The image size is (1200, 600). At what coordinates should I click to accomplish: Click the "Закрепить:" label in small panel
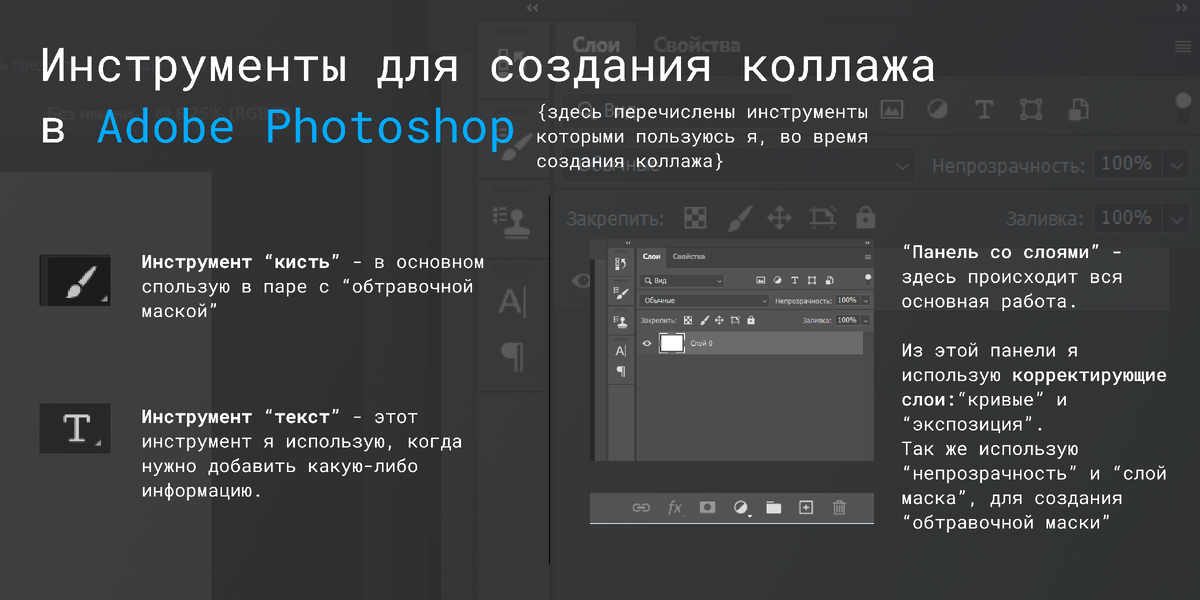tap(659, 320)
